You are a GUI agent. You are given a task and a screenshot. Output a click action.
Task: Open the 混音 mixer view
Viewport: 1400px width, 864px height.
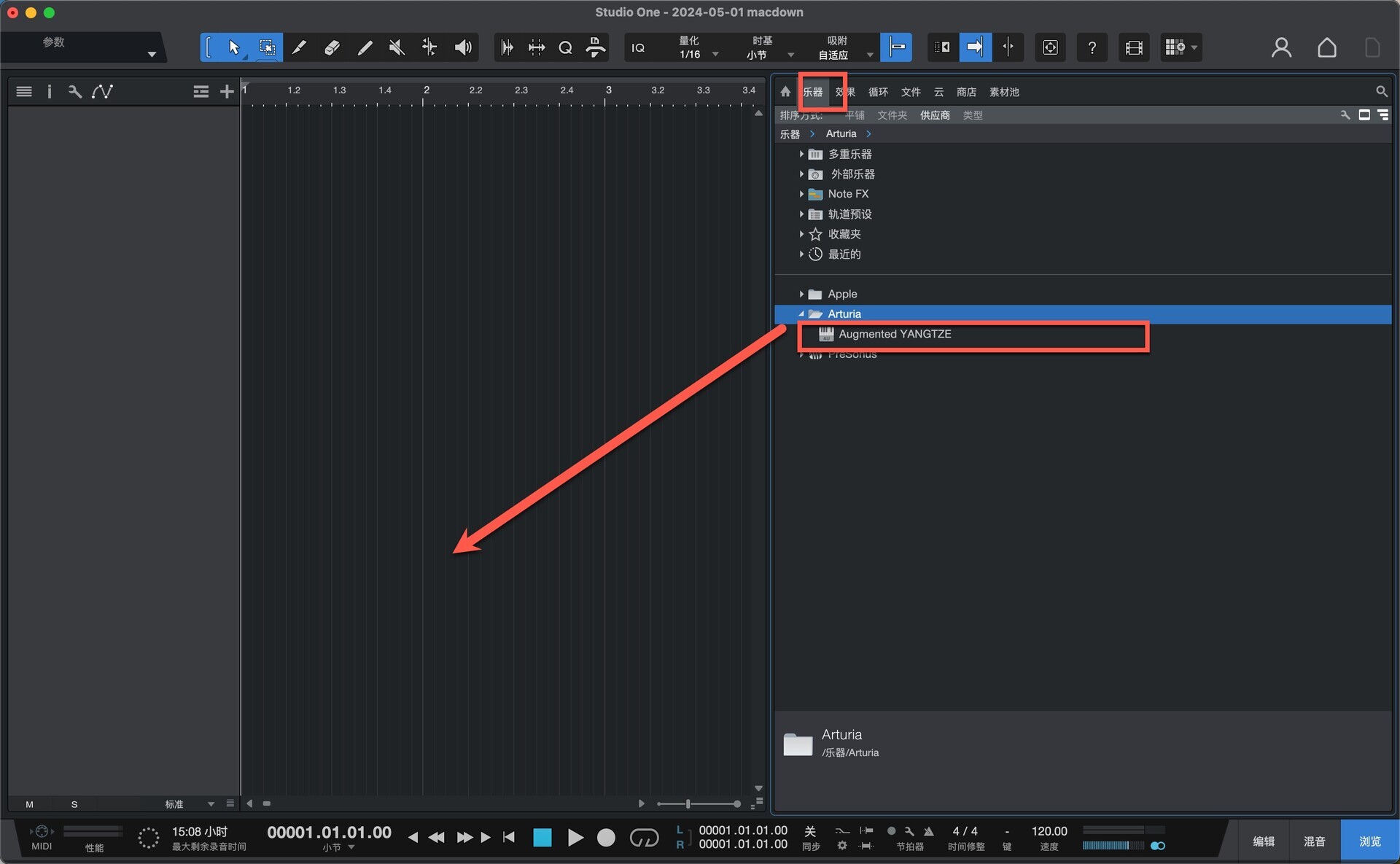1315,841
